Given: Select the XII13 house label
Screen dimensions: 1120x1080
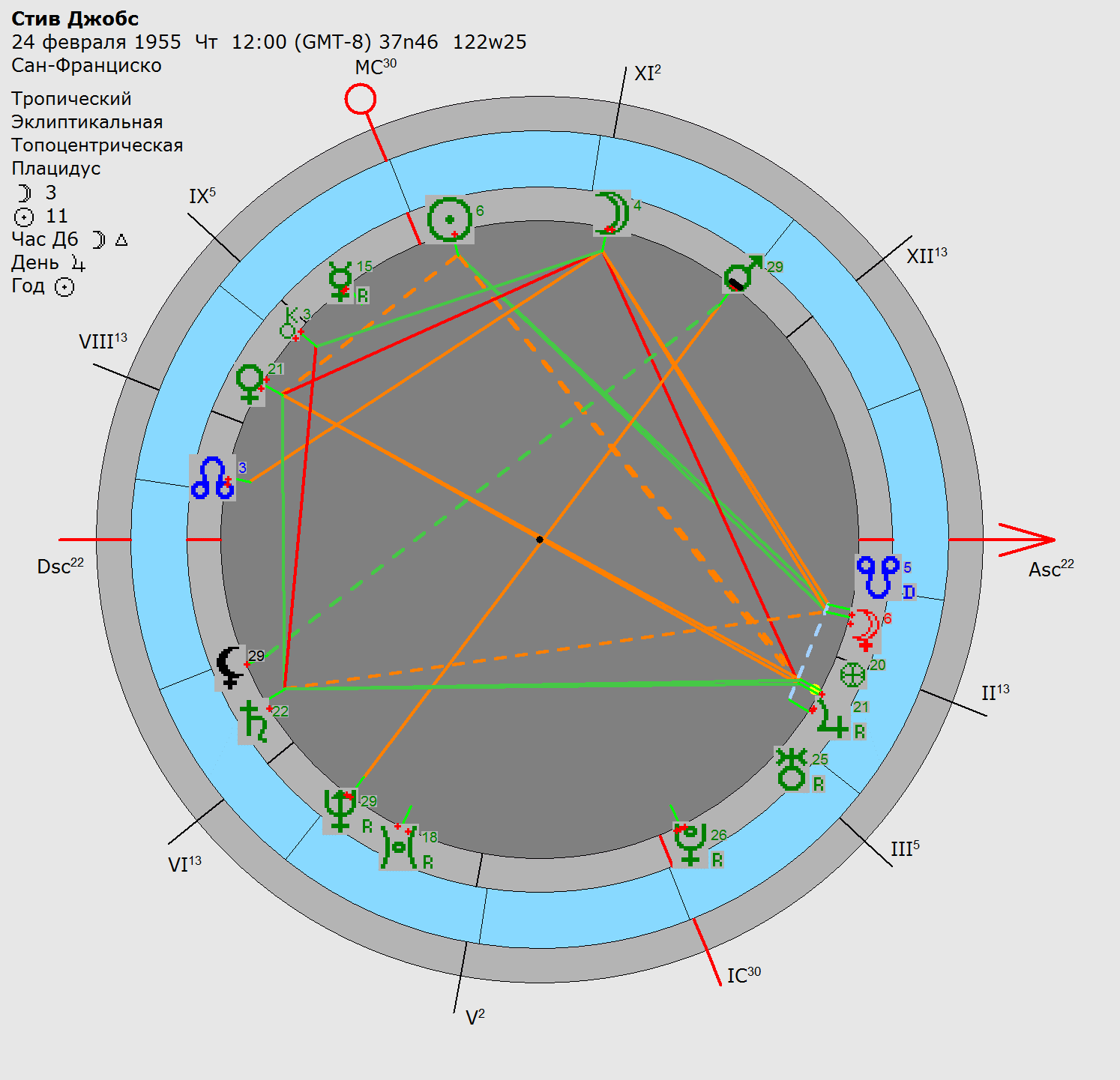Looking at the screenshot, I should pos(927,256).
